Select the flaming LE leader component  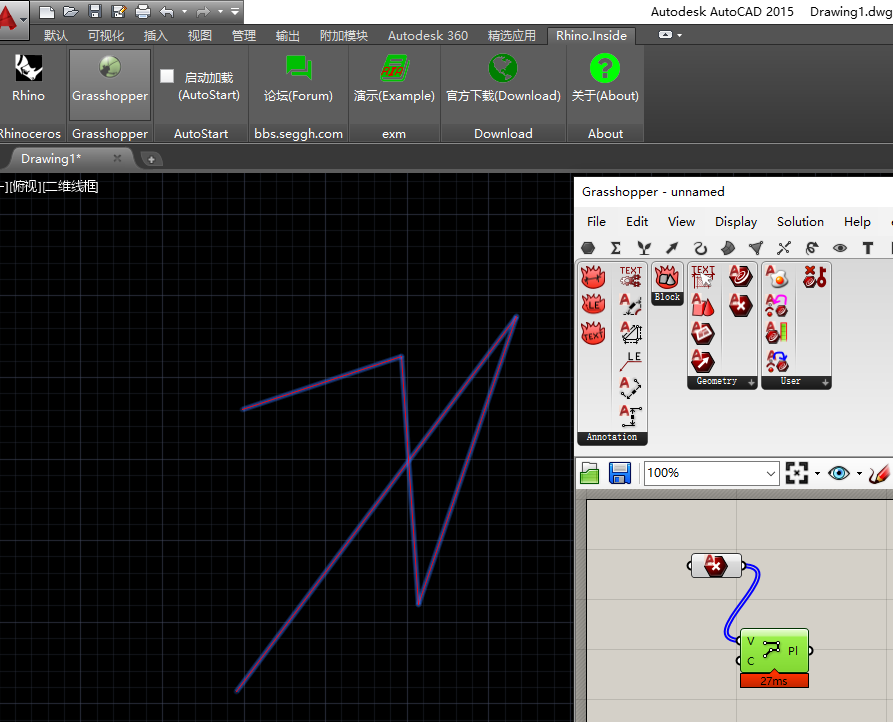coord(593,305)
